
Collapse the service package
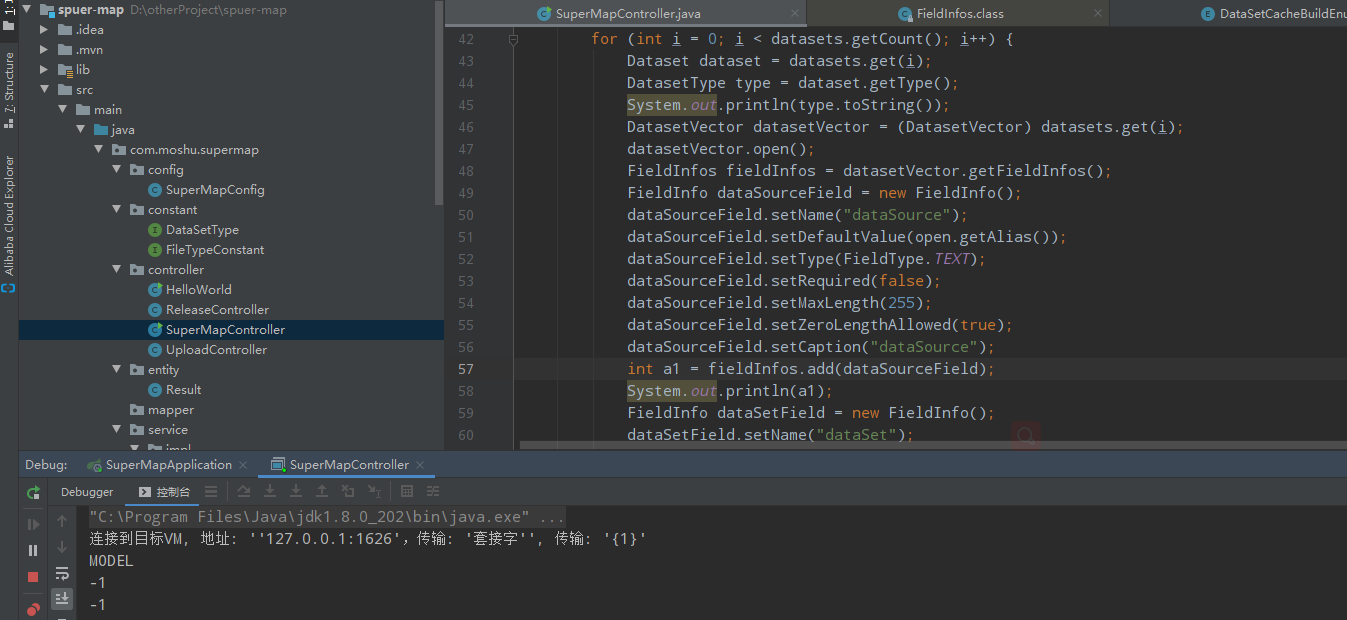[x=116, y=430]
